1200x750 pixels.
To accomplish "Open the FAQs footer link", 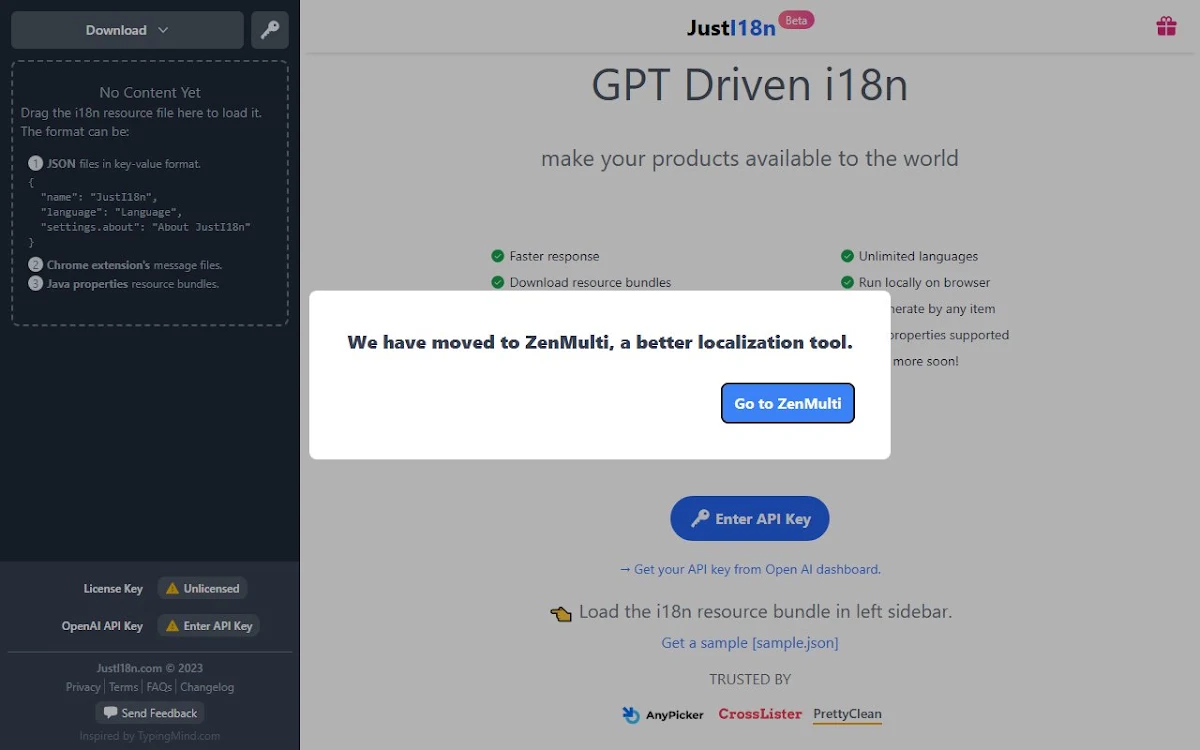I will pyautogui.click(x=159, y=687).
